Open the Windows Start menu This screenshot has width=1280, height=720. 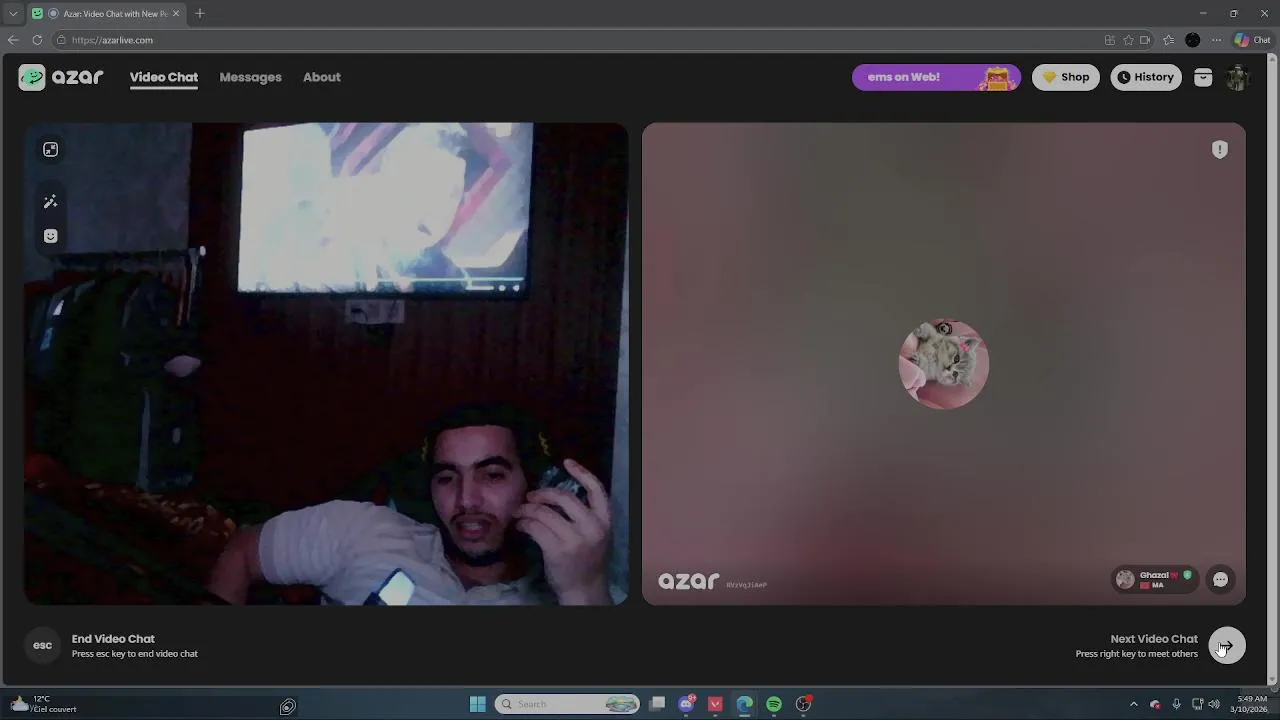pos(478,704)
